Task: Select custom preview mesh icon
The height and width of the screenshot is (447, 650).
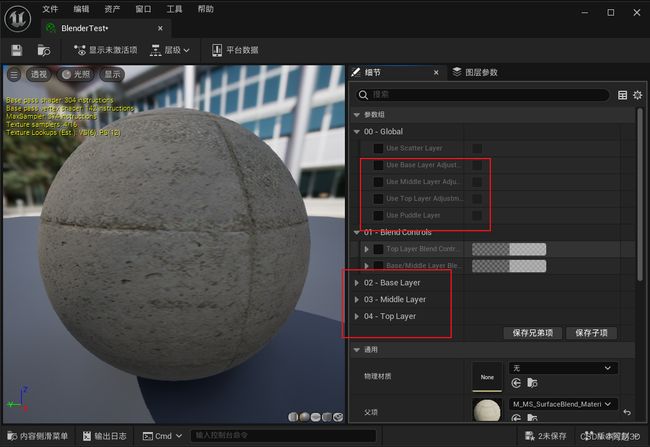Action: (x=338, y=417)
